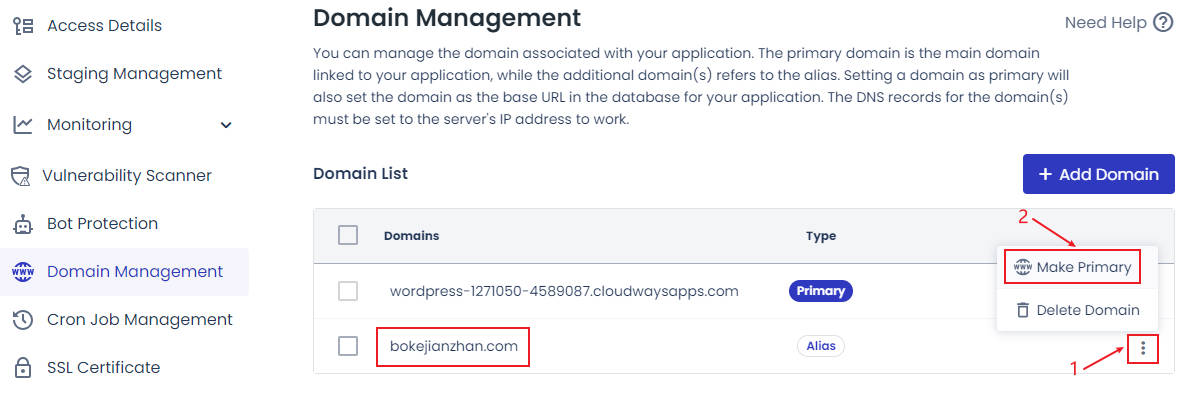Check the wordpress cloudwaysapps.com domain checkbox
The height and width of the screenshot is (396, 1196).
click(348, 291)
